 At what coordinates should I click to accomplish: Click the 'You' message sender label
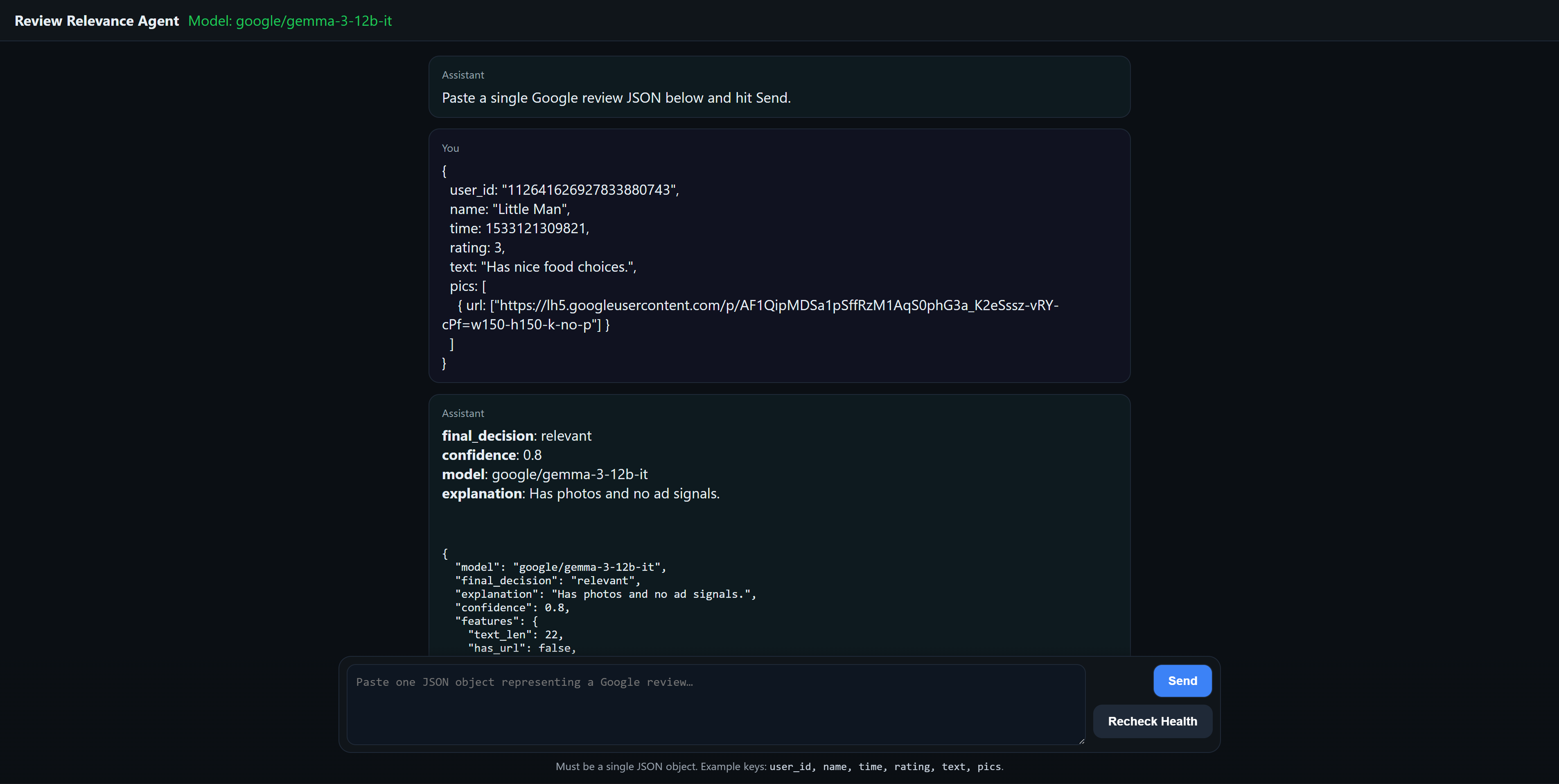[x=450, y=148]
